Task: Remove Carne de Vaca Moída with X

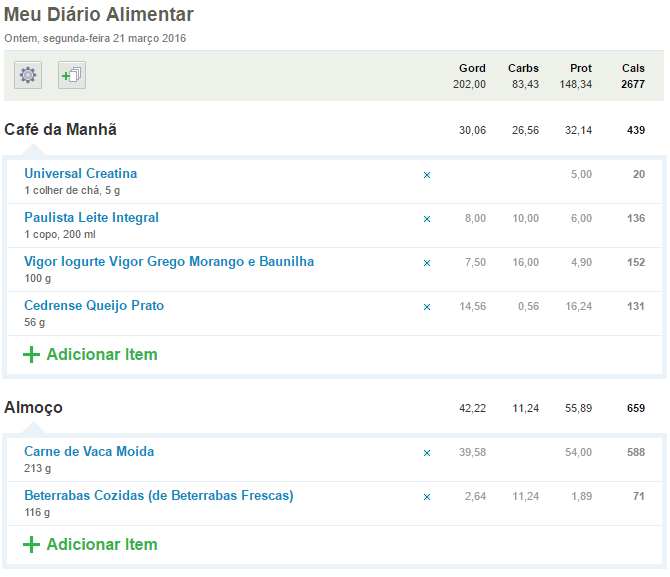Action: (x=426, y=453)
